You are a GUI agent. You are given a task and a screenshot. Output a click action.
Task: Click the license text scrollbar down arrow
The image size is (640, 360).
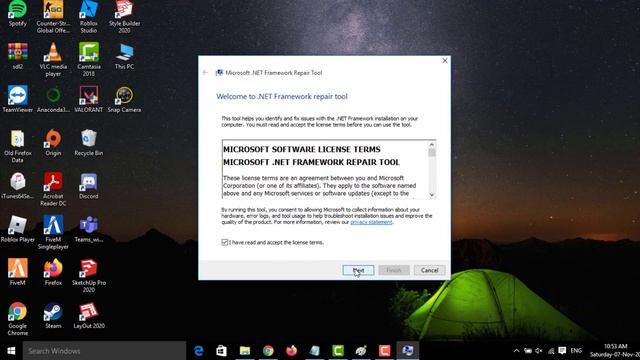(432, 195)
